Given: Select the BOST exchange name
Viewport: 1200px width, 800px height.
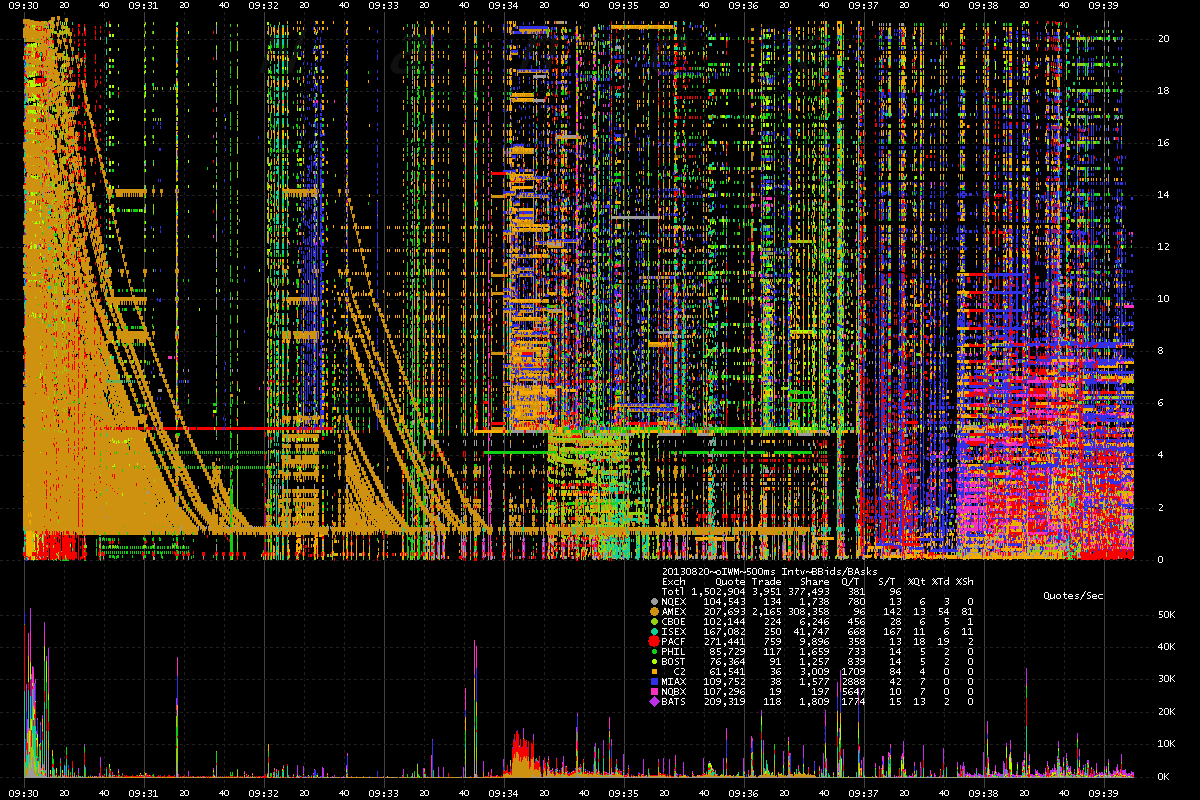Looking at the screenshot, I should click(x=674, y=661).
